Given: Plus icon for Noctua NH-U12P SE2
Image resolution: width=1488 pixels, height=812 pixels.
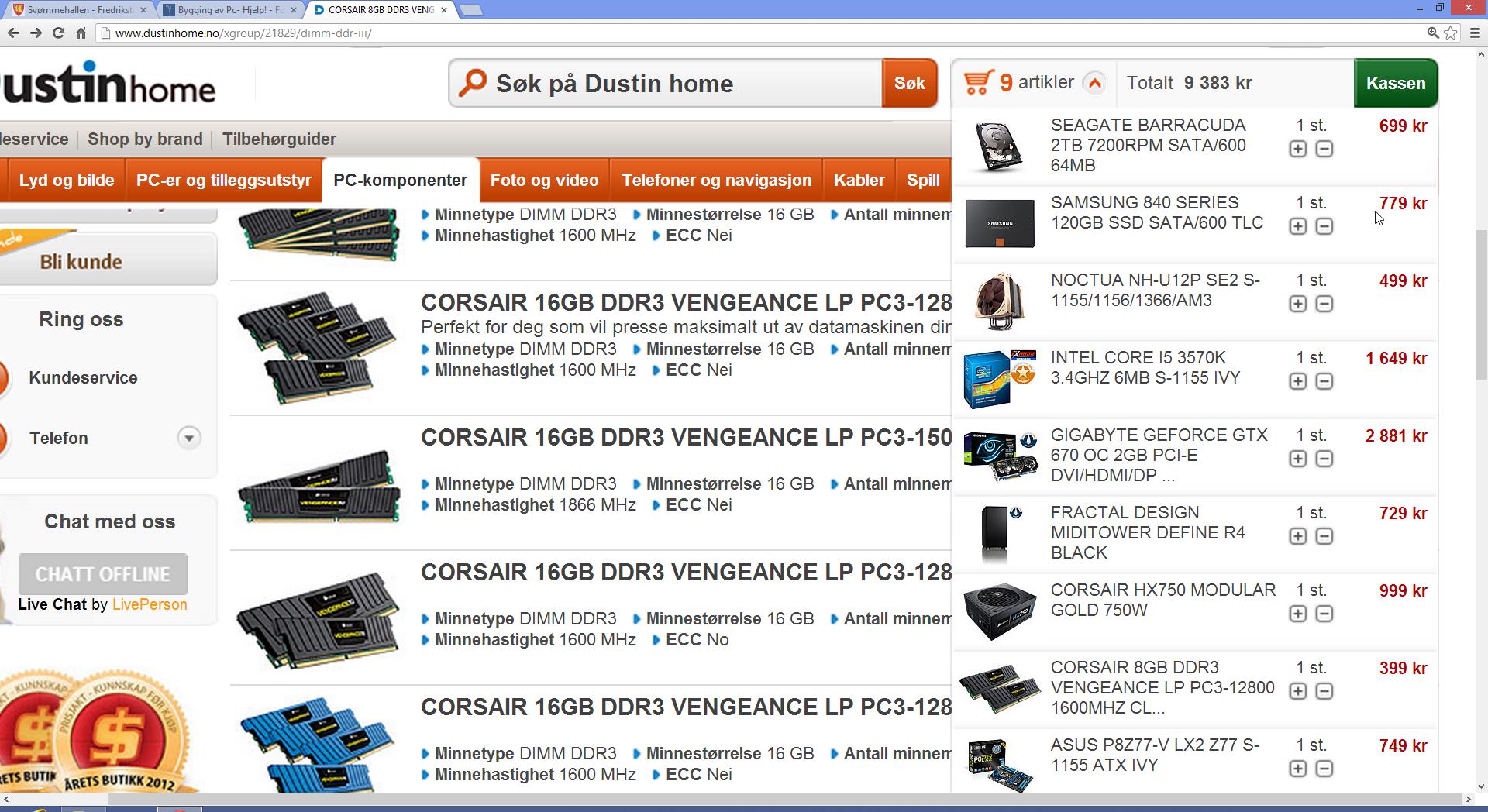Looking at the screenshot, I should pos(1298,304).
